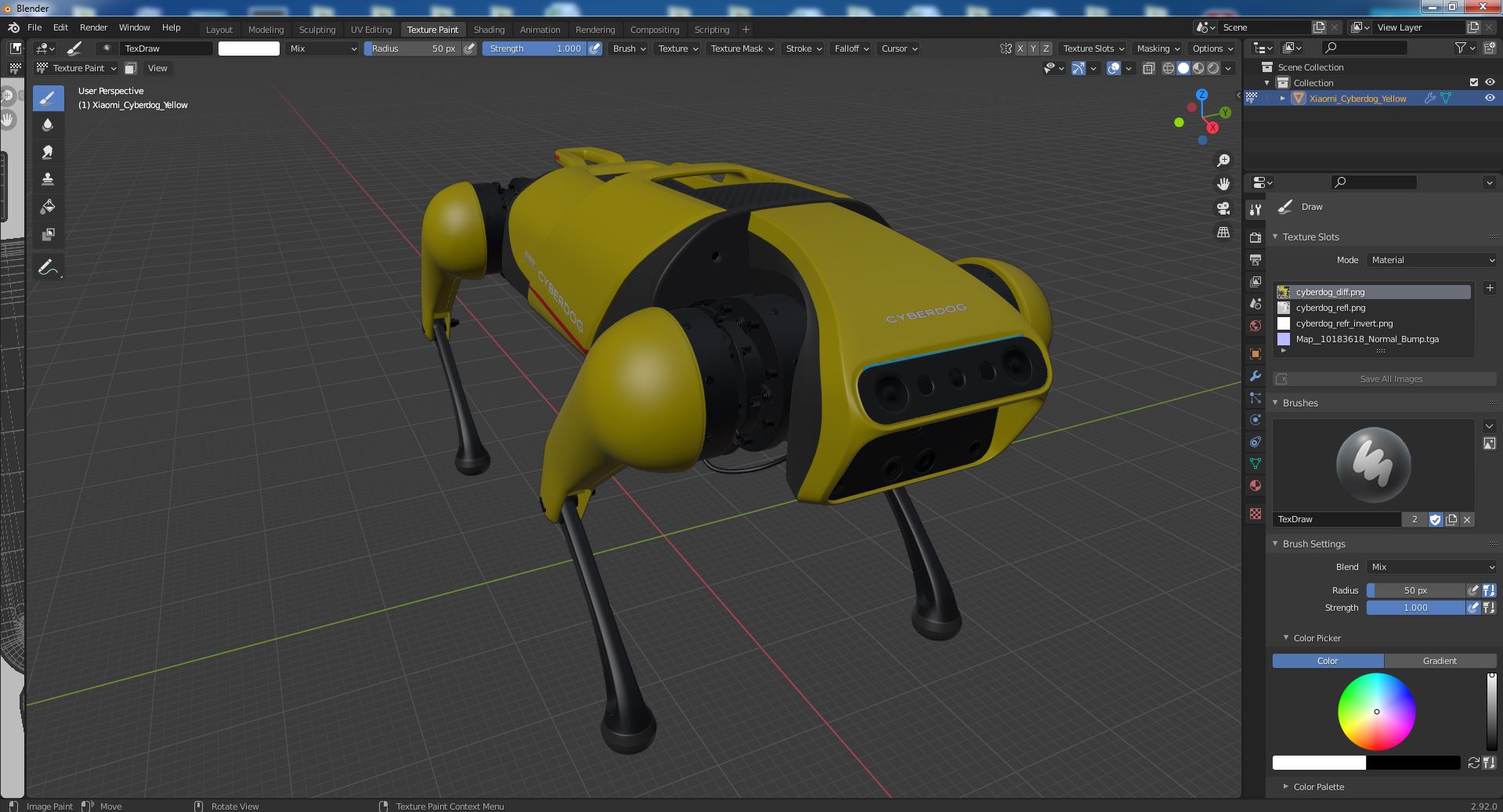The width and height of the screenshot is (1503, 812).
Task: Open the Blend Mix dropdown in Brush Settings
Action: click(1432, 567)
